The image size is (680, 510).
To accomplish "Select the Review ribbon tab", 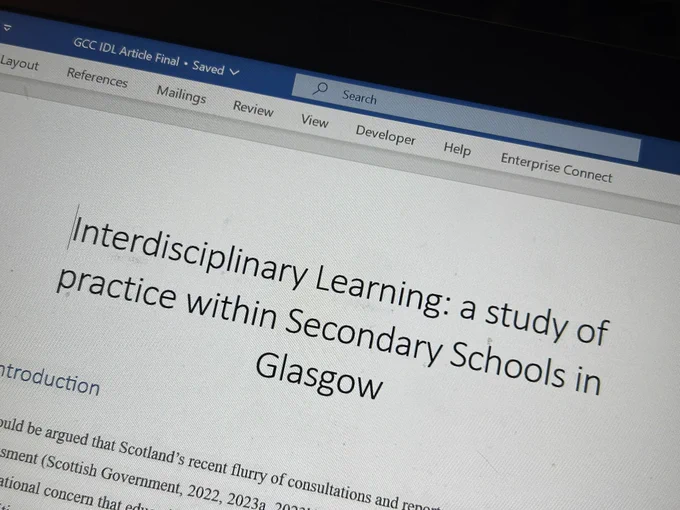I will click(253, 108).
